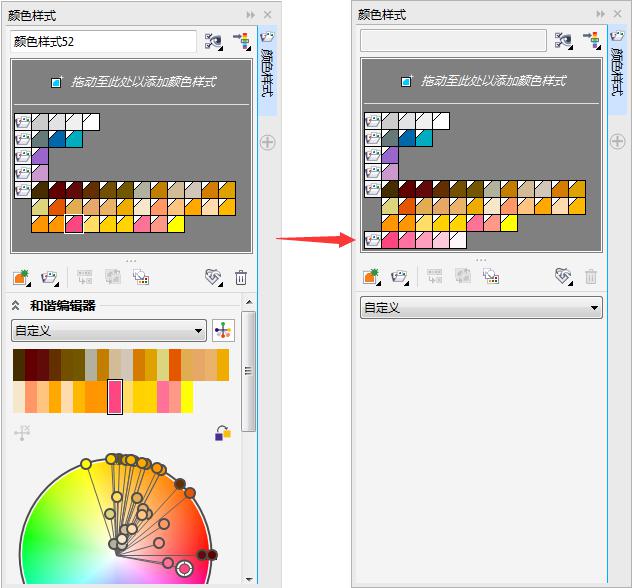Click harmony rule icon beside 自定义 dropdown
632x588 pixels.
pyautogui.click(x=223, y=331)
